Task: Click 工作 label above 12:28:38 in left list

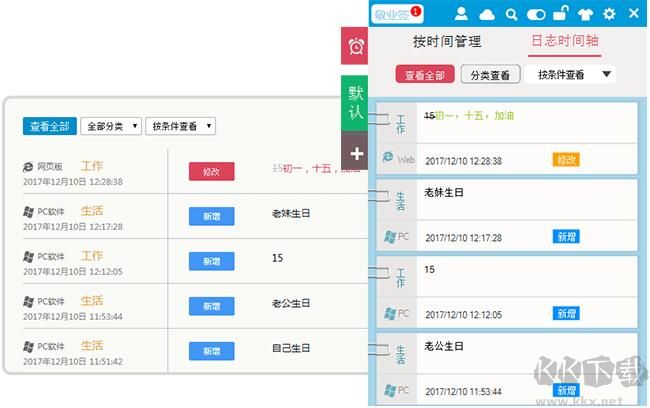Action: pos(92,166)
